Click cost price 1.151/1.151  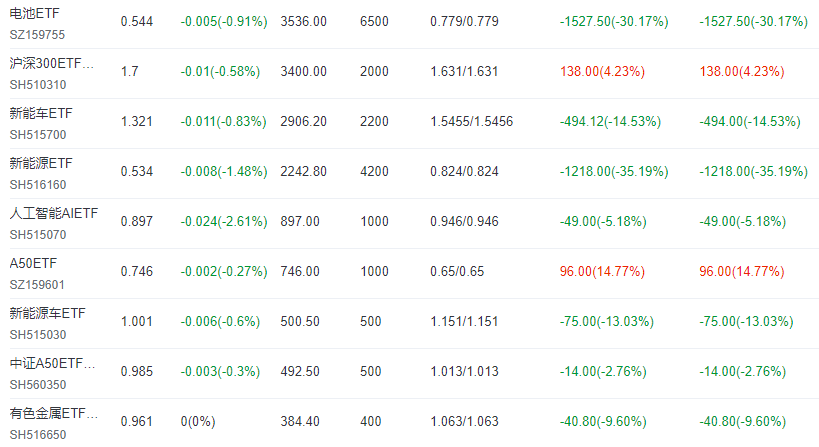(x=464, y=322)
